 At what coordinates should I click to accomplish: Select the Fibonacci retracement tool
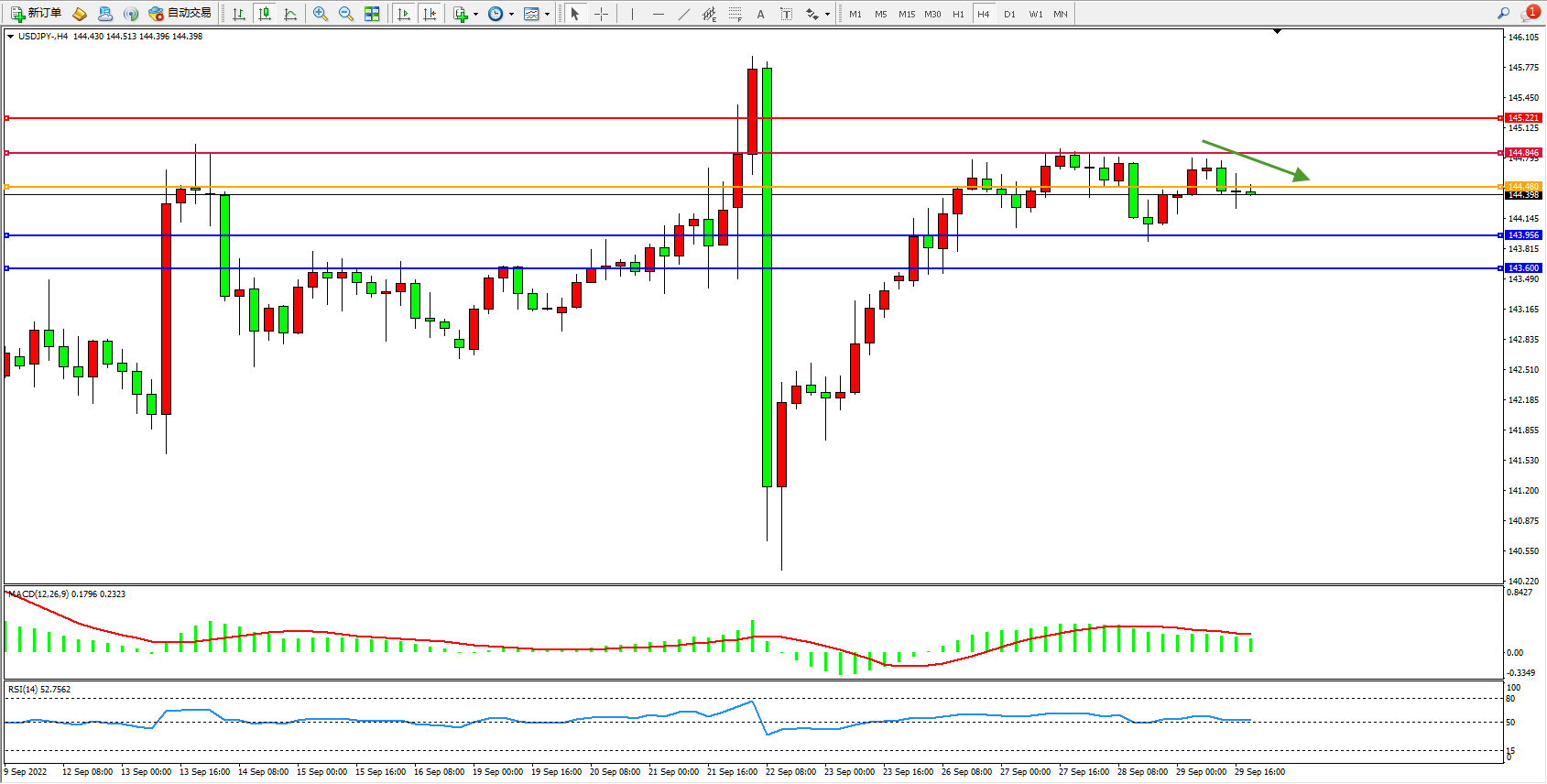coord(735,14)
